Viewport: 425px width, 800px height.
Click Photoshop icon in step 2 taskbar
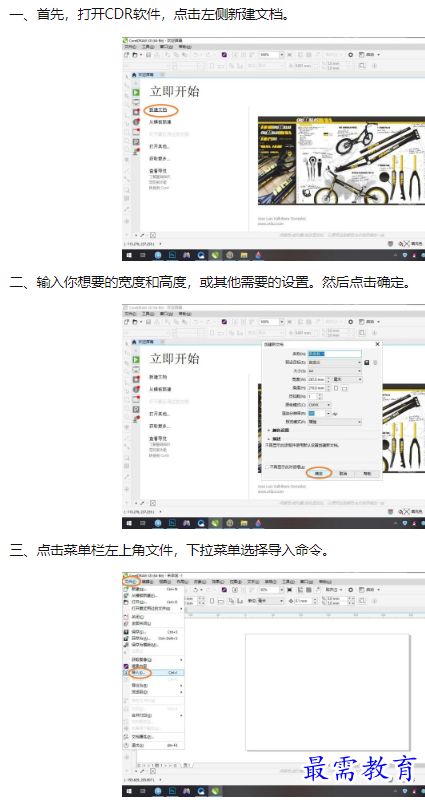[172, 522]
